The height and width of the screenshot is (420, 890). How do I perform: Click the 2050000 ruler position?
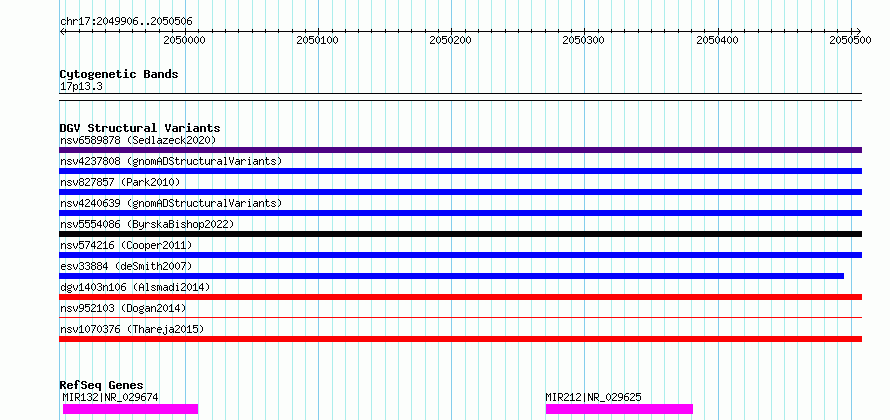185,40
